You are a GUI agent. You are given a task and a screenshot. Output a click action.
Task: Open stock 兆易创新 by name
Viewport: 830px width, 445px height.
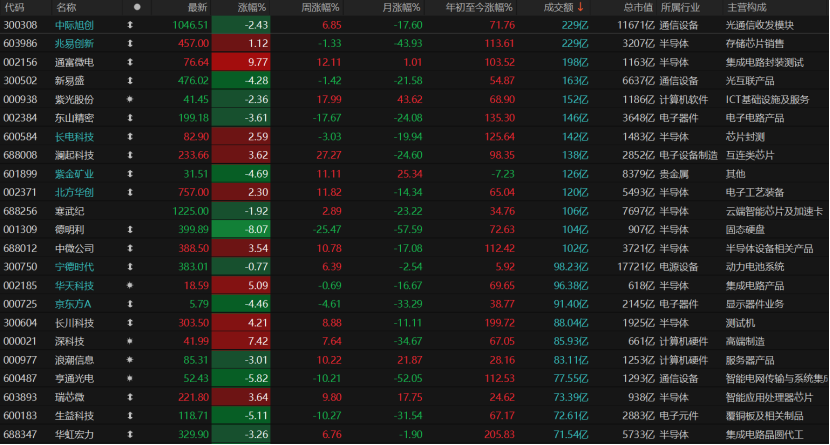(x=74, y=43)
